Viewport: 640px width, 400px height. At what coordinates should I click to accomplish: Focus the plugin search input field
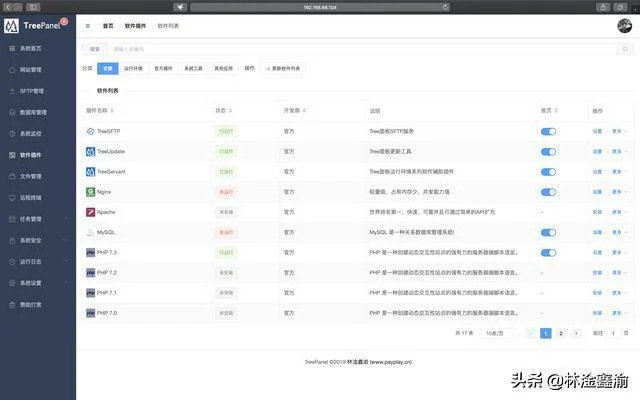pos(363,49)
